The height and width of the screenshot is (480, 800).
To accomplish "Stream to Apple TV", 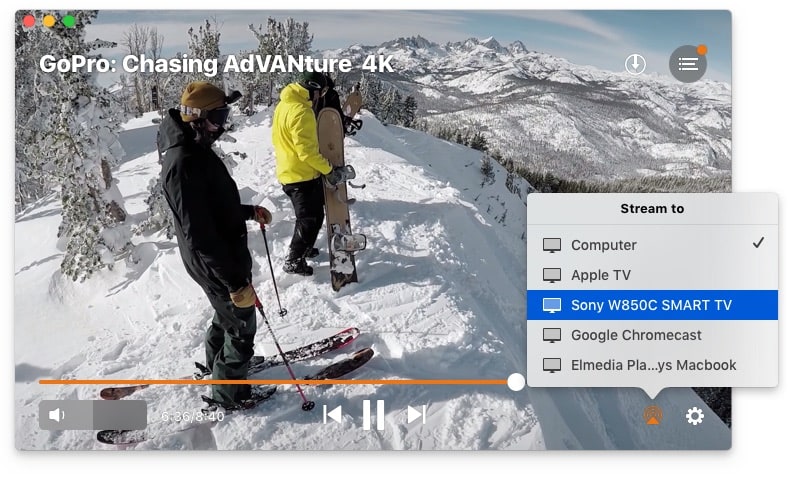I will click(x=652, y=275).
